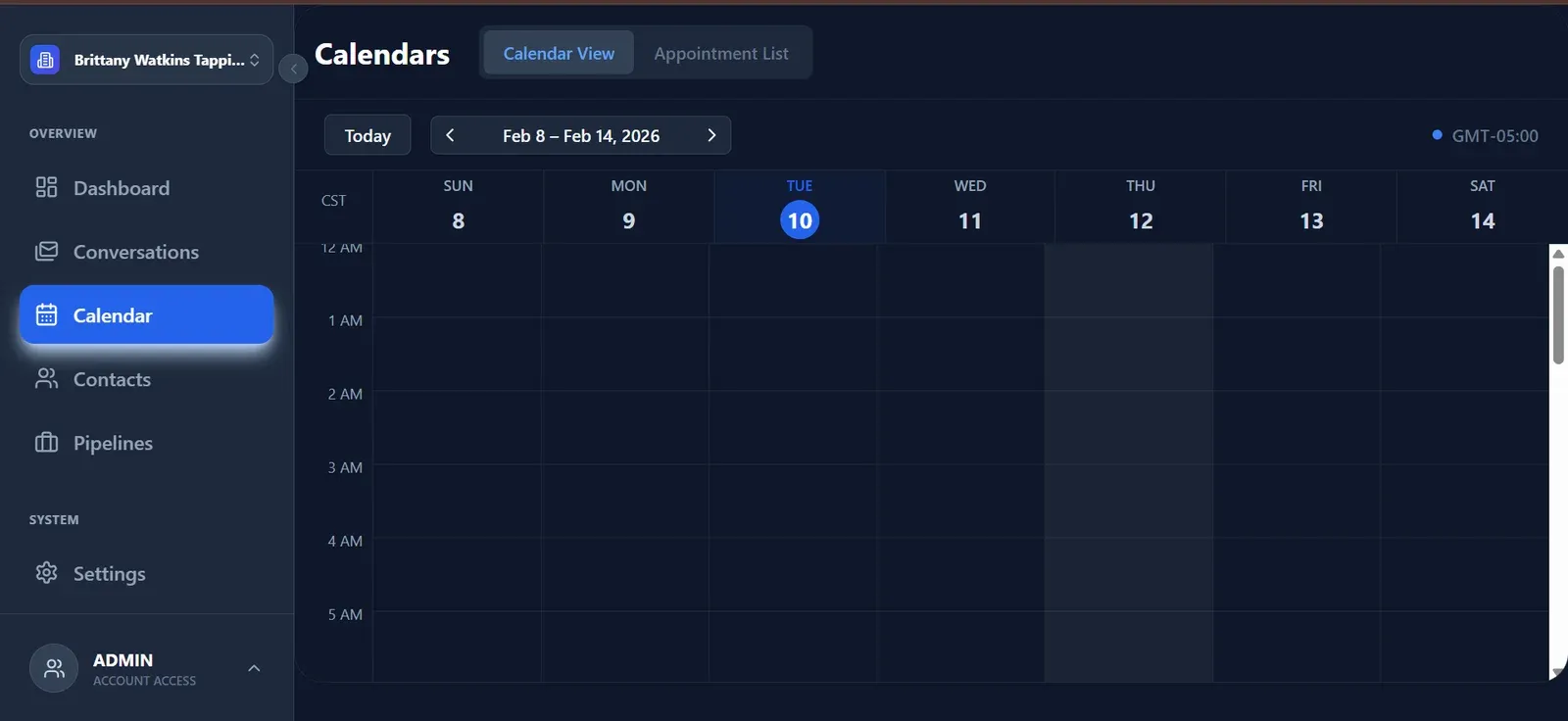Click the ACCOUNT ACCESS subtitle text

tap(144, 681)
